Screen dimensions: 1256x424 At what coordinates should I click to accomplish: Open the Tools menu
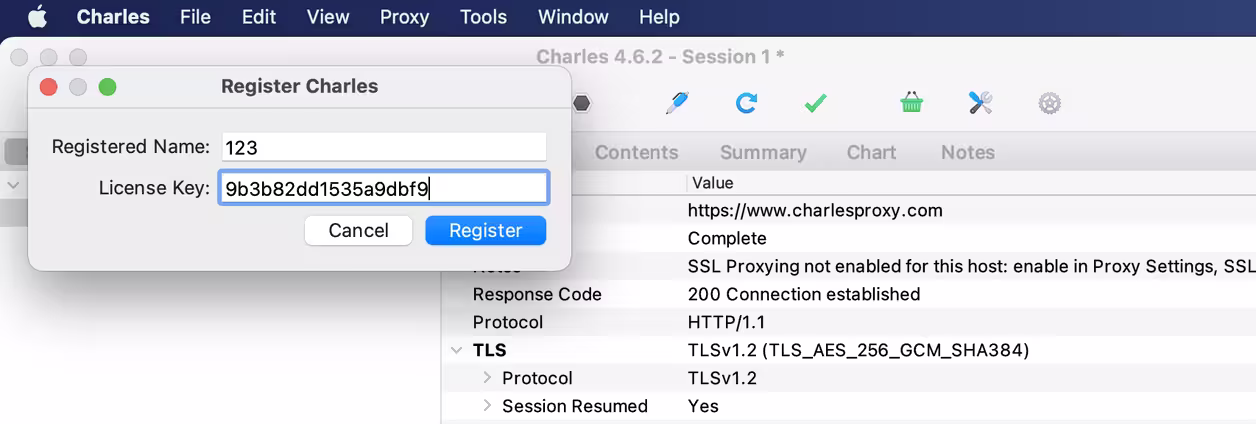(x=483, y=17)
